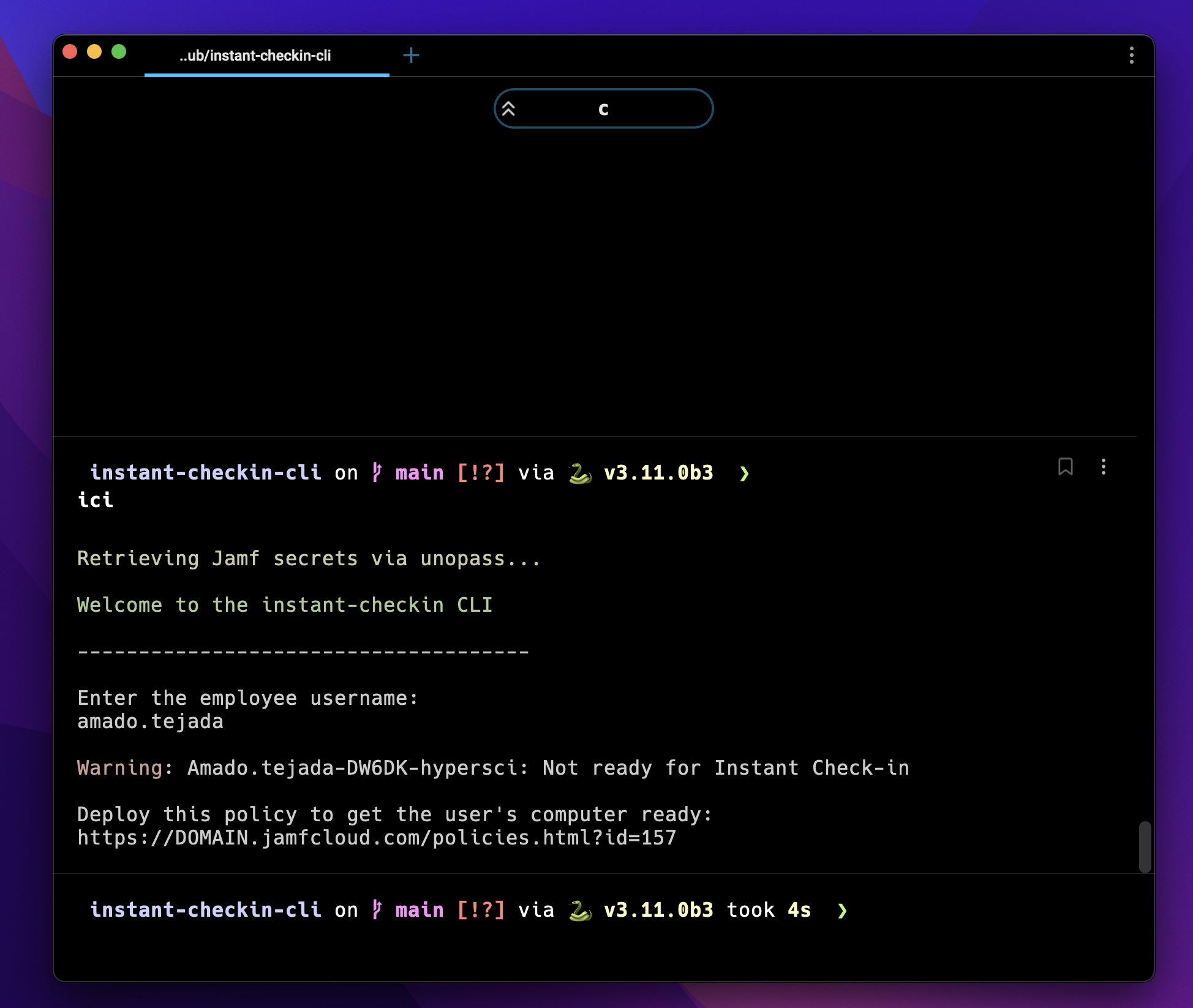Image resolution: width=1193 pixels, height=1008 pixels.
Task: Click the amado.tejada username line
Action: pyautogui.click(x=150, y=721)
